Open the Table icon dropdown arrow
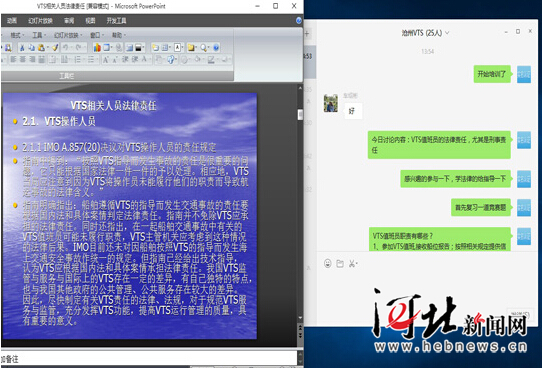The width and height of the screenshot is (542, 368). tap(112, 47)
